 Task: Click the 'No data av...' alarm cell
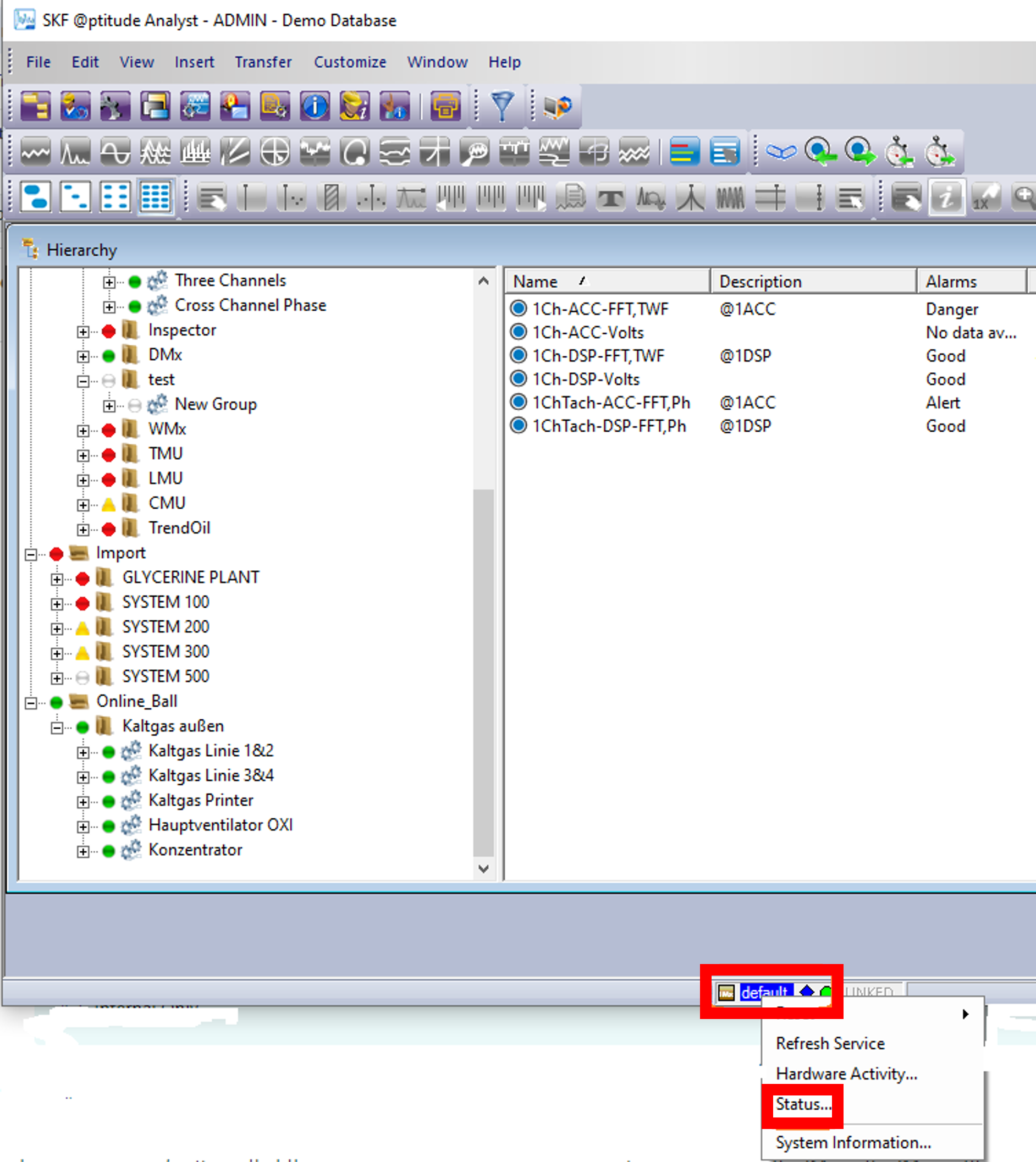971,333
